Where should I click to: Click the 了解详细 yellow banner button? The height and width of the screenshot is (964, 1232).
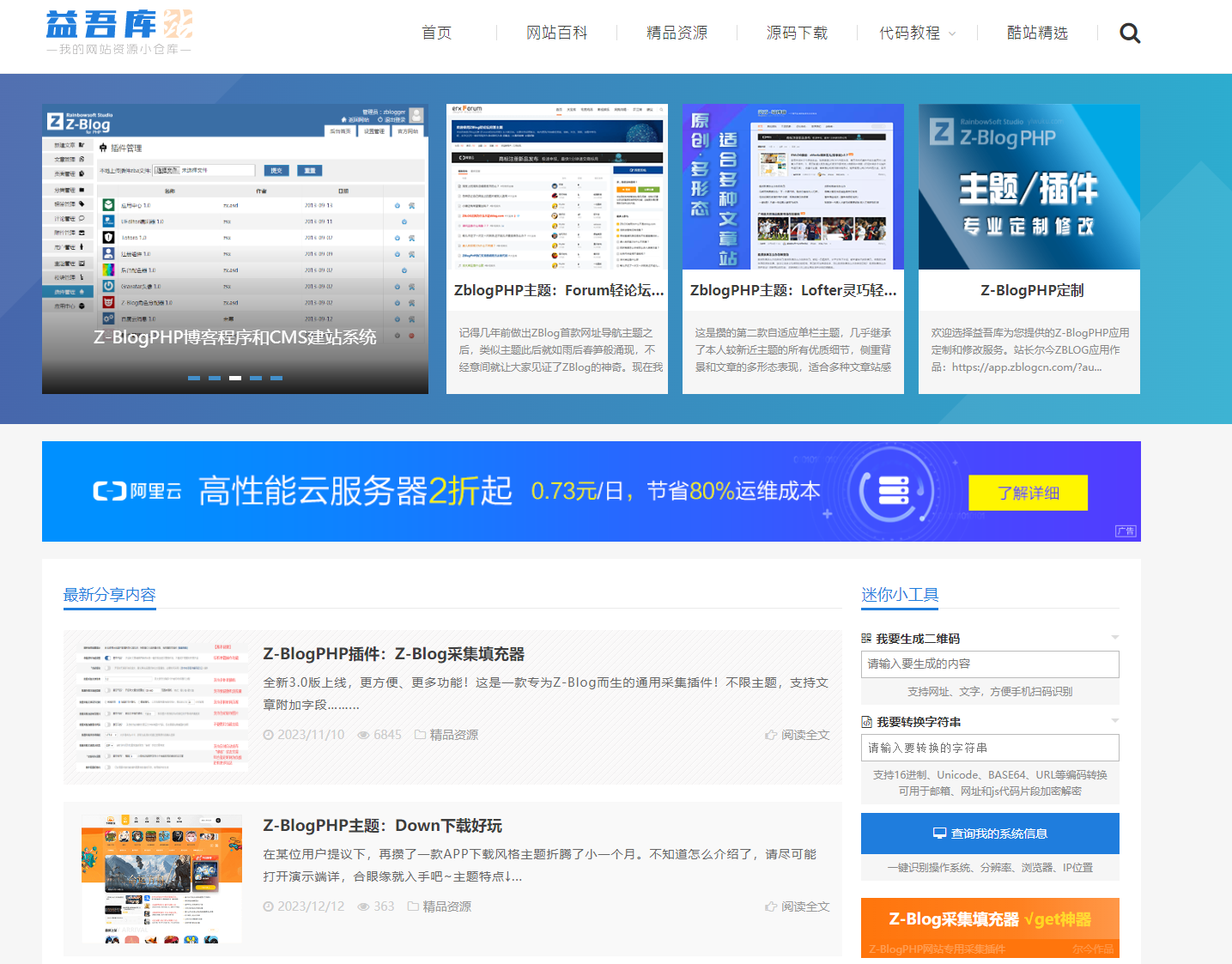[x=1029, y=493]
